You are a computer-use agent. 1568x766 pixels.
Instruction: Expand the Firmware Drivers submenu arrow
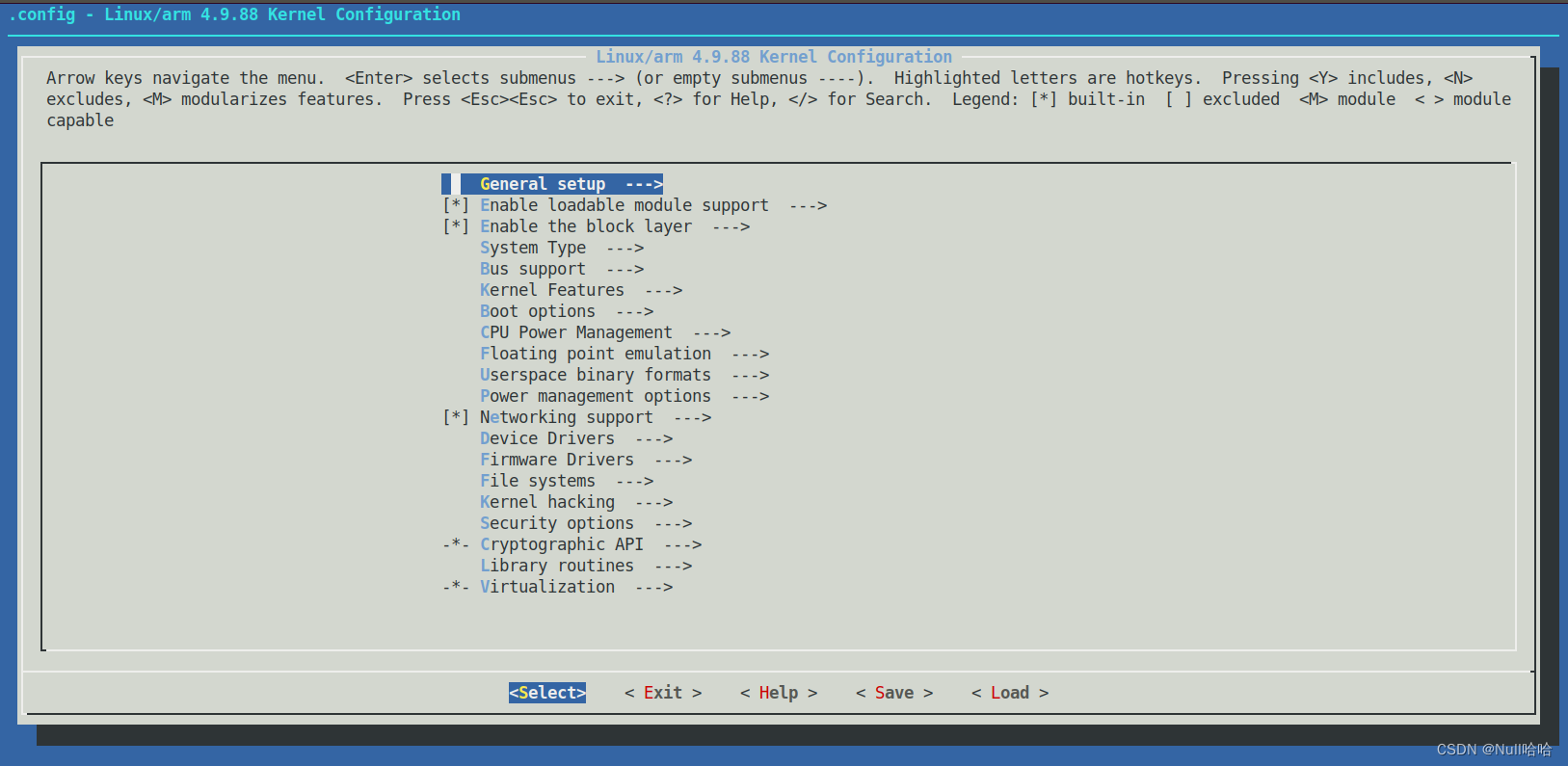[x=673, y=460]
